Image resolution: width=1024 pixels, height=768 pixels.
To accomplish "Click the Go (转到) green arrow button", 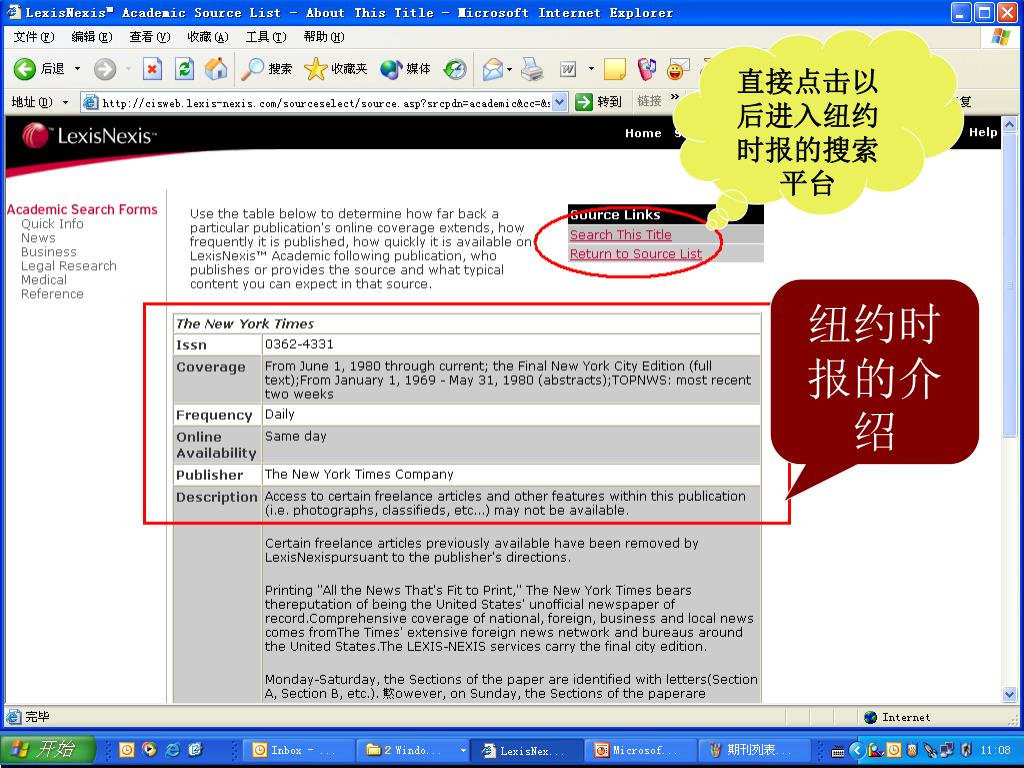I will click(598, 102).
